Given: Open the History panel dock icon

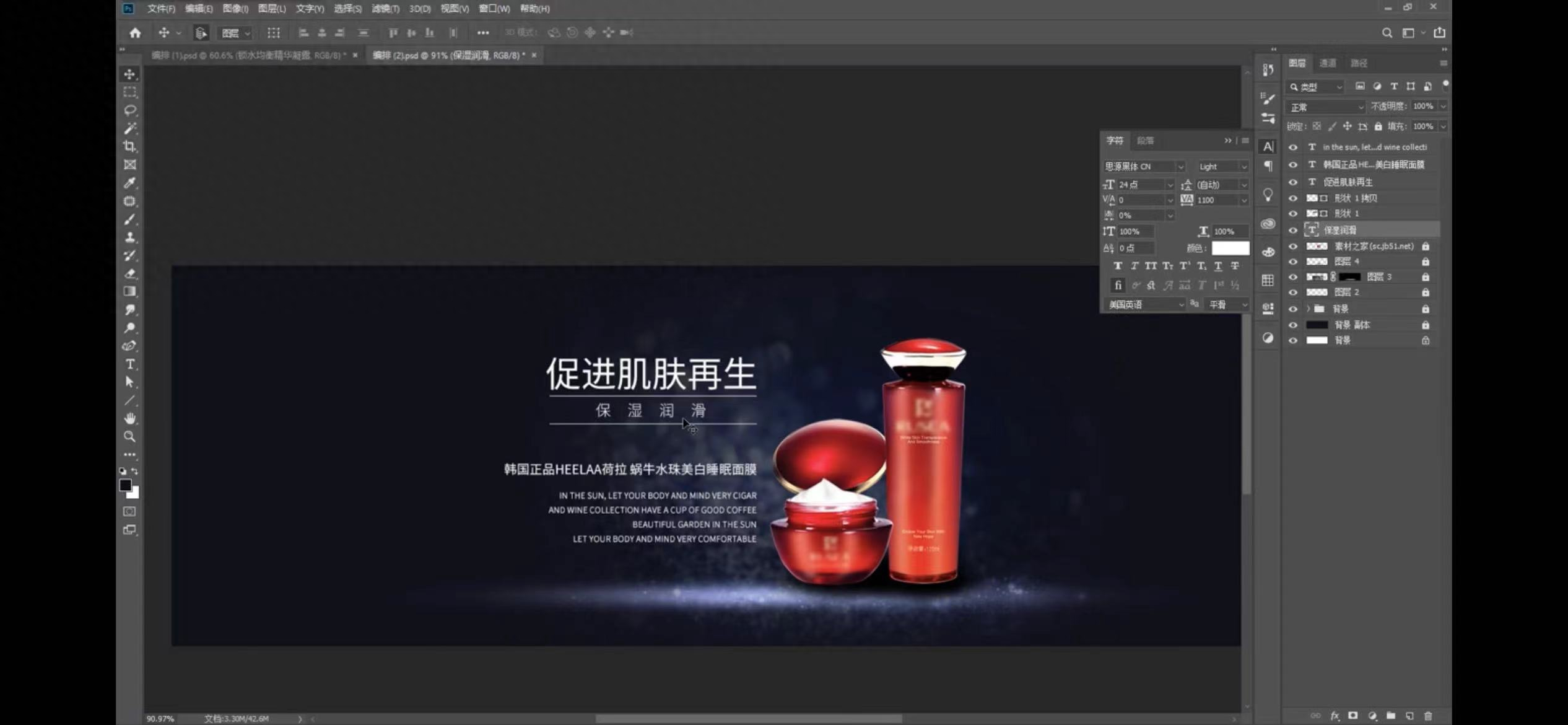Looking at the screenshot, I should 1268,70.
